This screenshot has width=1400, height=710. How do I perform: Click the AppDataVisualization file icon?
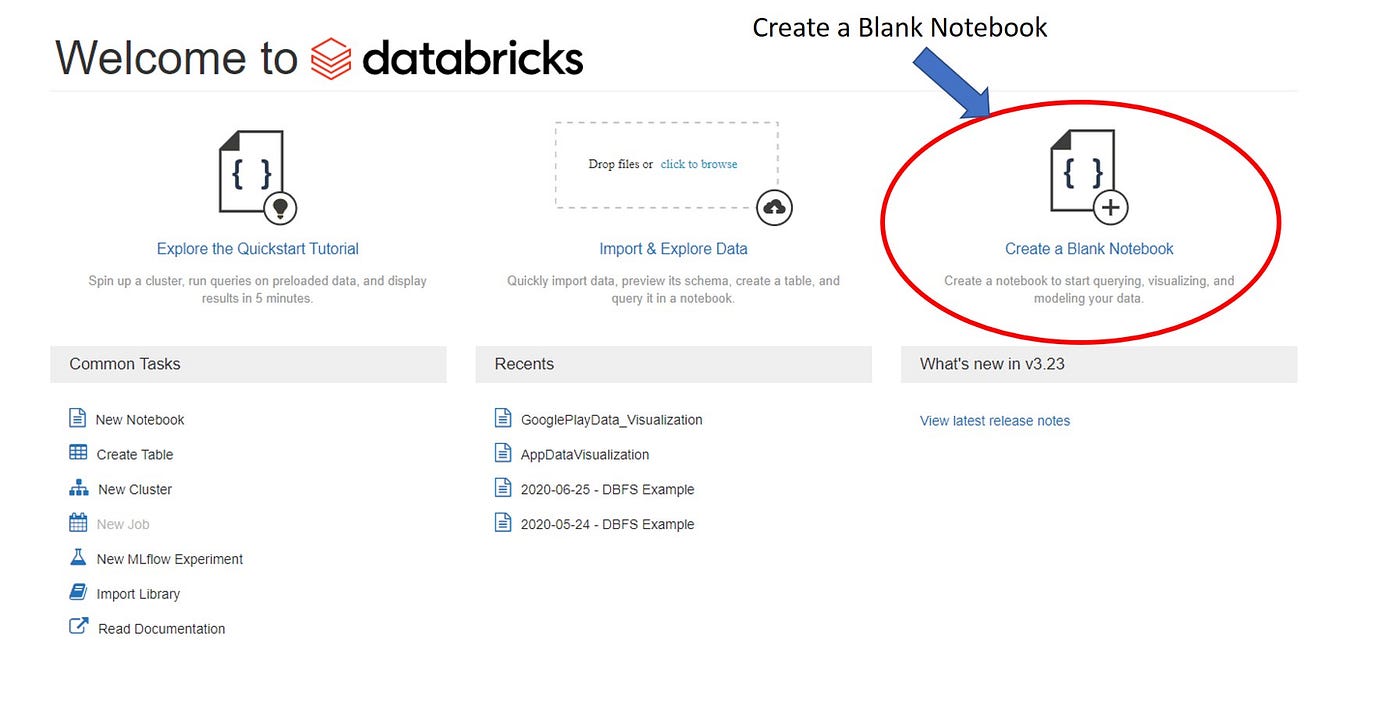[x=503, y=453]
